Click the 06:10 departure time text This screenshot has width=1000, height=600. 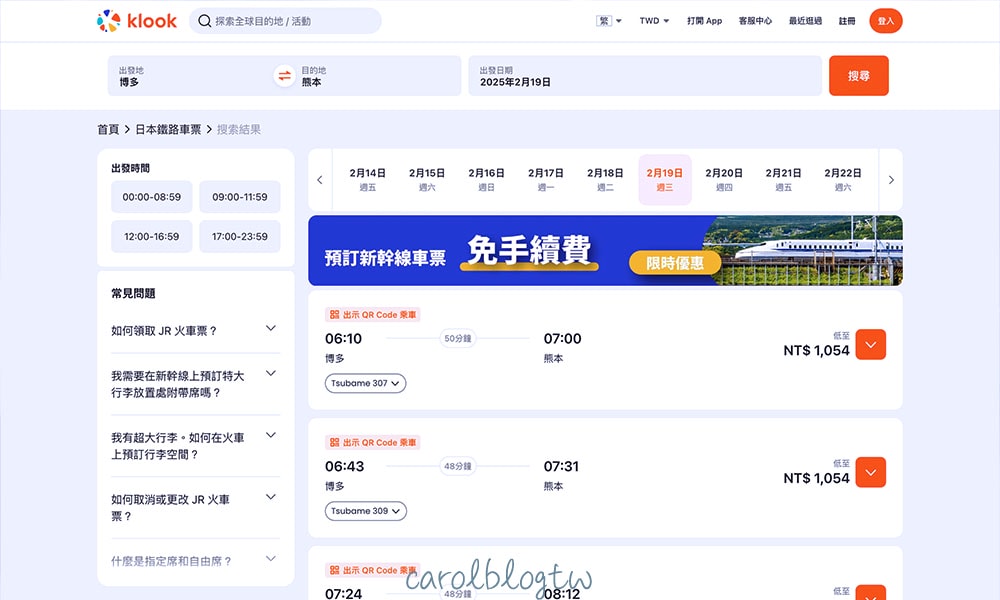(343, 339)
